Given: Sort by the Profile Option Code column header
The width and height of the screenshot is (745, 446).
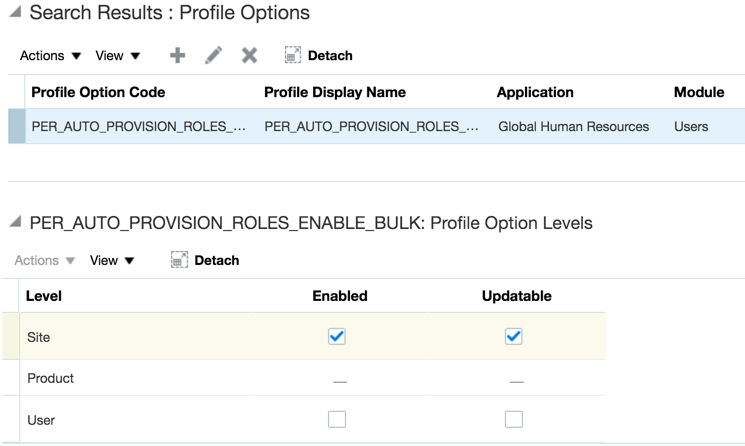Looking at the screenshot, I should [x=98, y=92].
